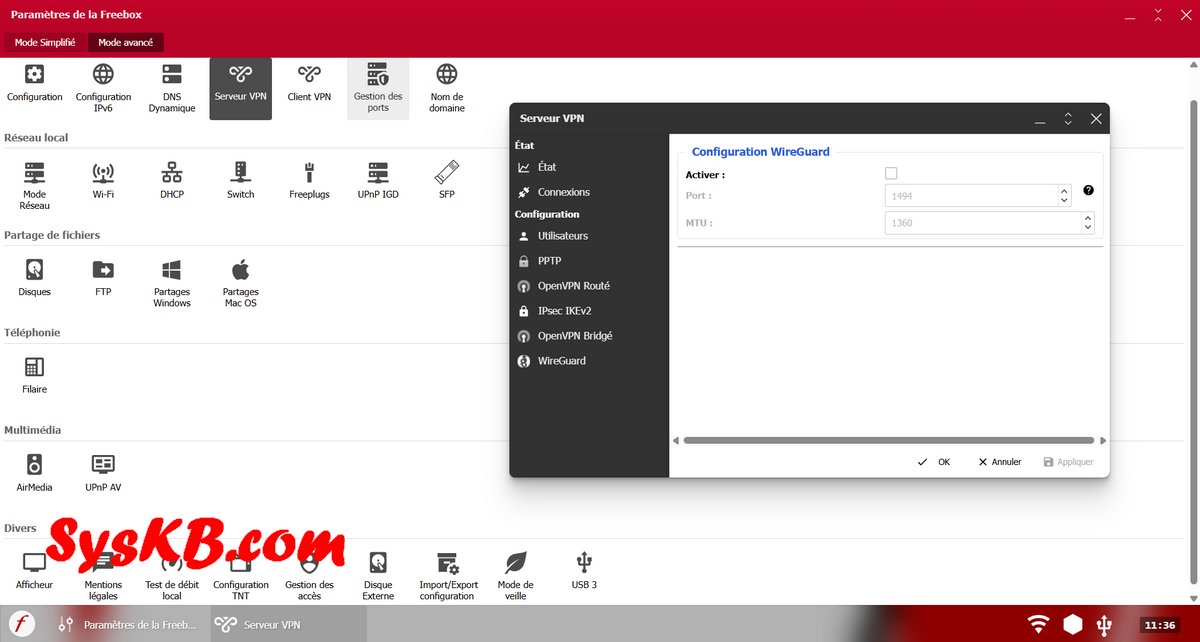Open the Configuration settings icon

[x=35, y=84]
